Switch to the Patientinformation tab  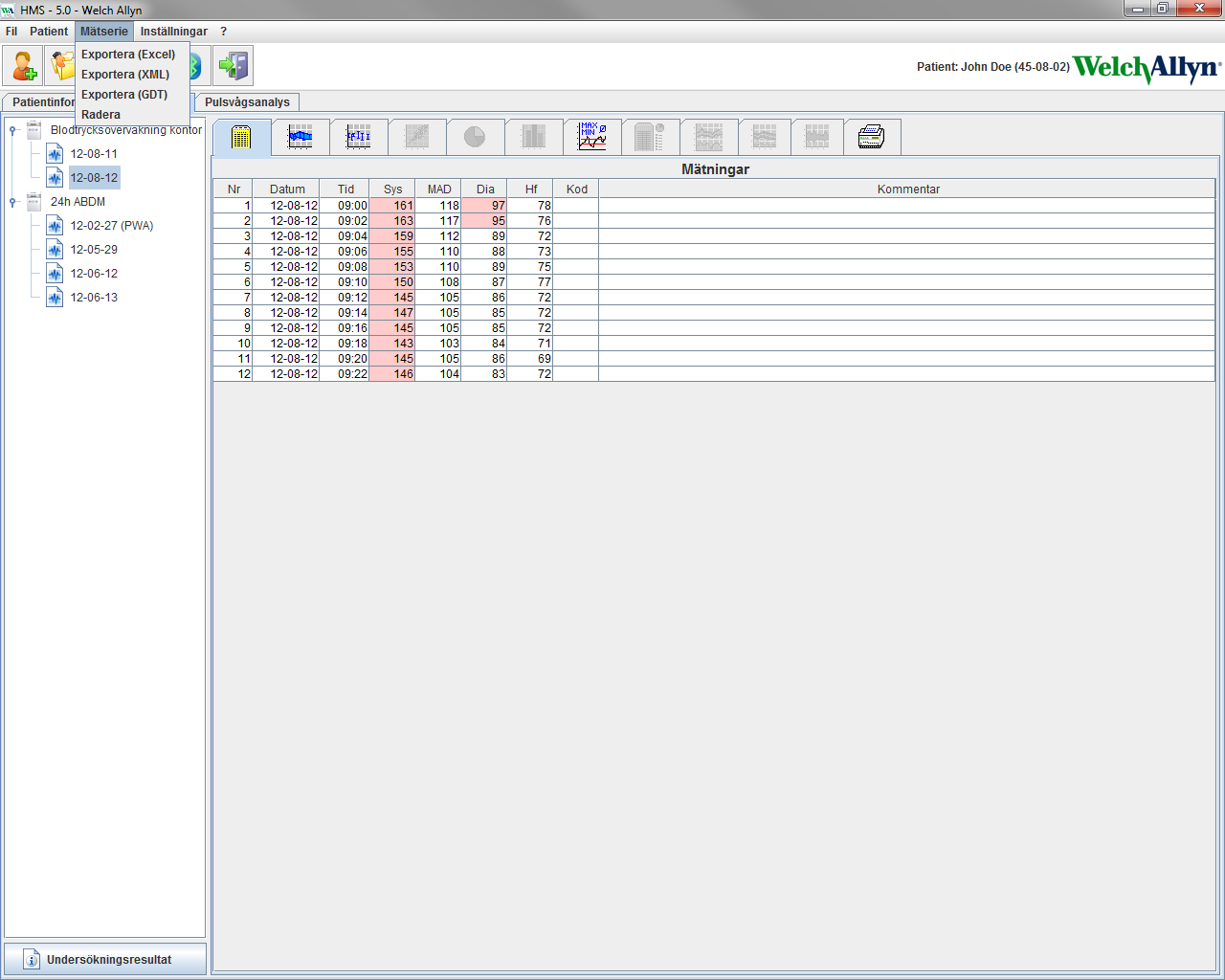click(x=39, y=102)
